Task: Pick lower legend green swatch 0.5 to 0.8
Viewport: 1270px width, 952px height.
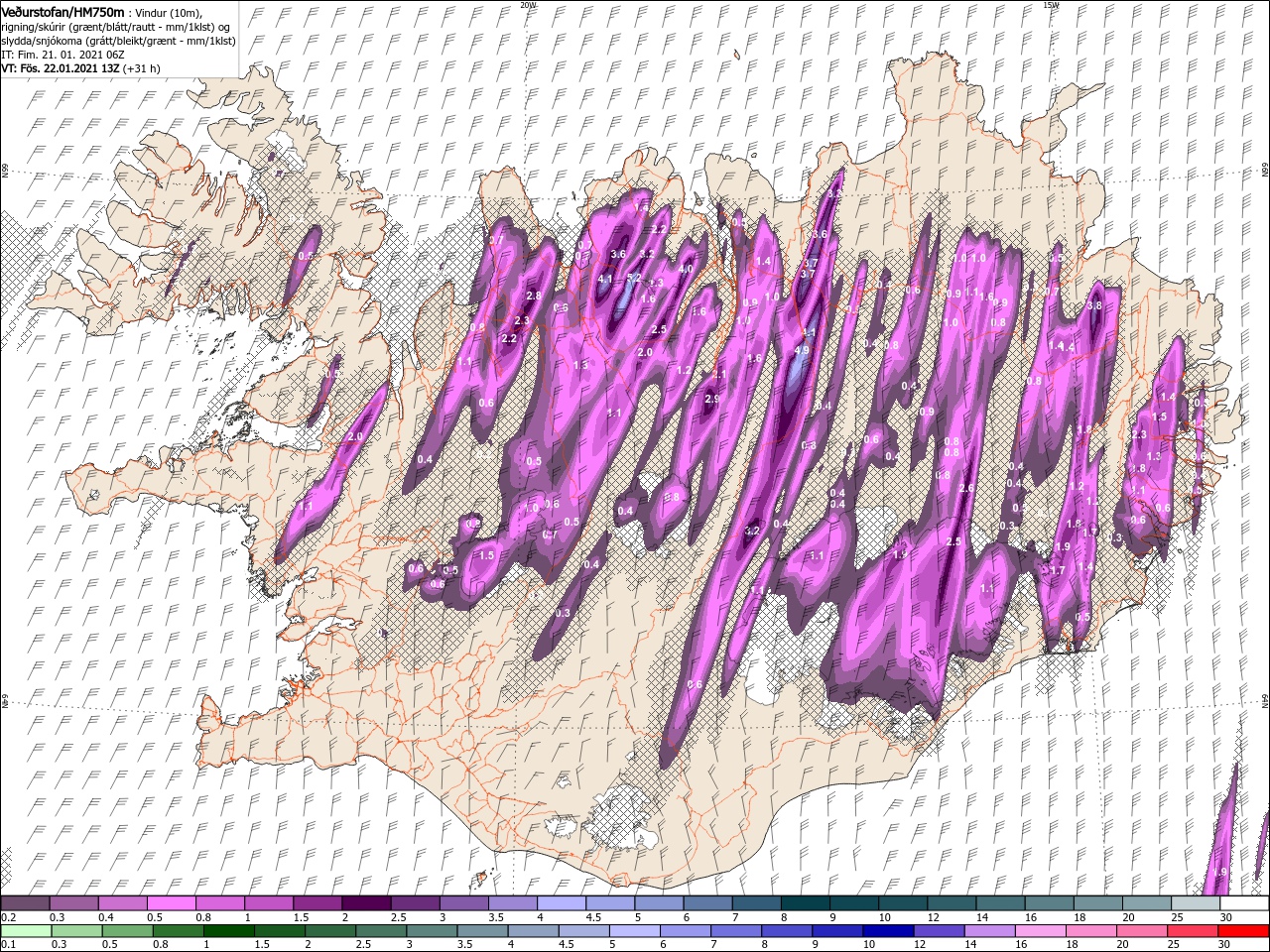Action: pyautogui.click(x=127, y=930)
